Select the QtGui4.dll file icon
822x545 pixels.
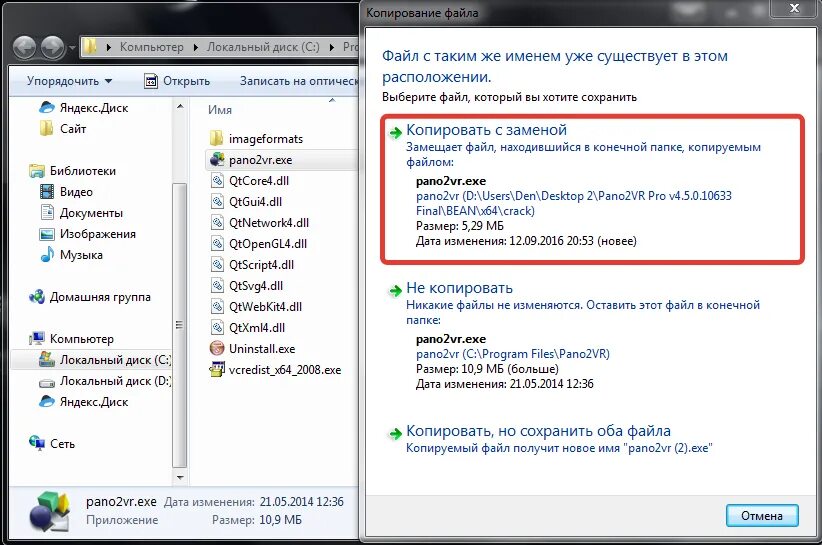point(217,202)
